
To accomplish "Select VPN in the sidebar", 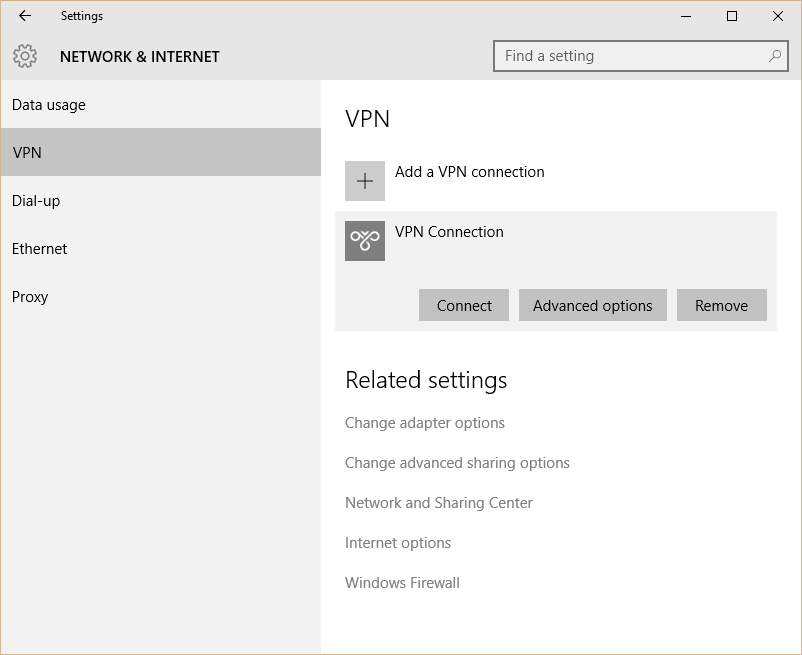I will coord(27,152).
